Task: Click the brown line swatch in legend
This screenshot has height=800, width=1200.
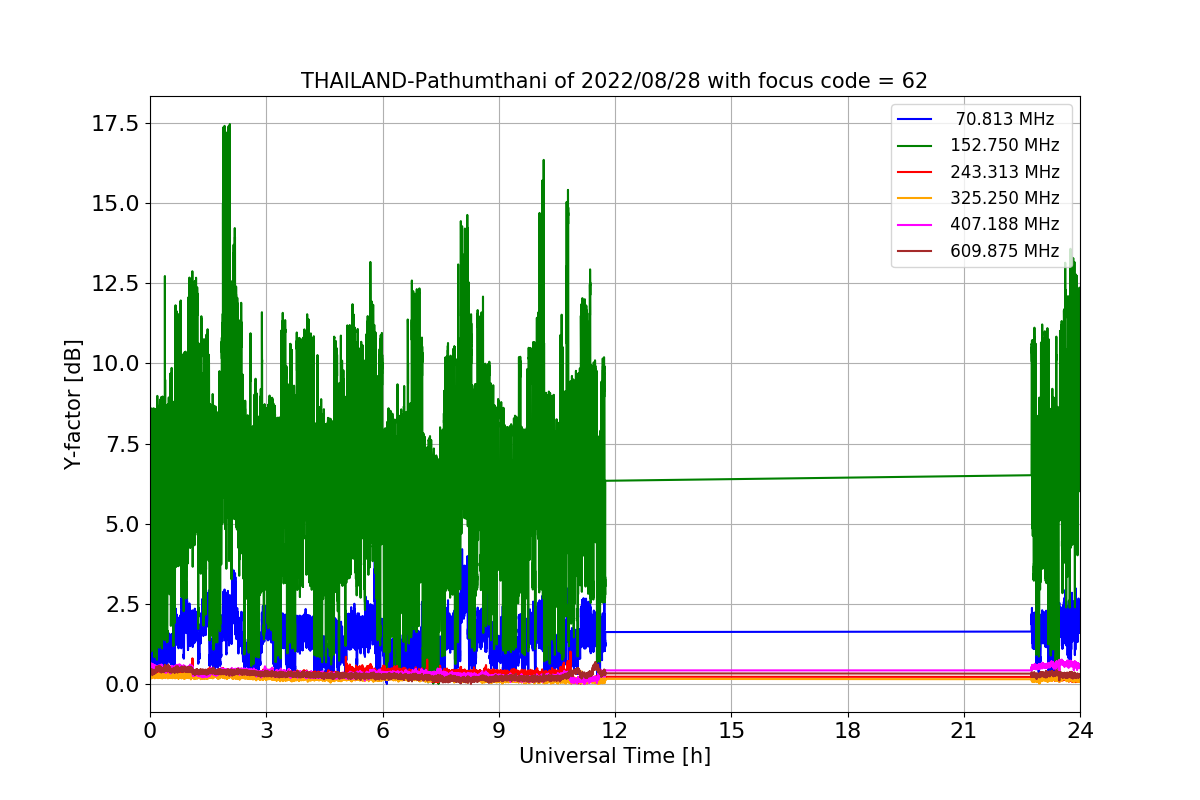Action: (915, 251)
